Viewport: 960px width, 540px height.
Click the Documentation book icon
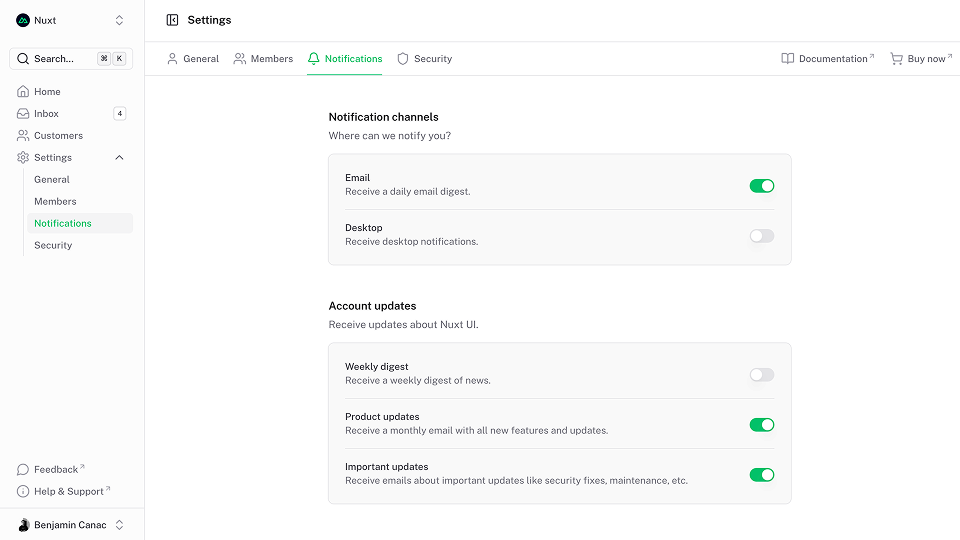point(788,59)
